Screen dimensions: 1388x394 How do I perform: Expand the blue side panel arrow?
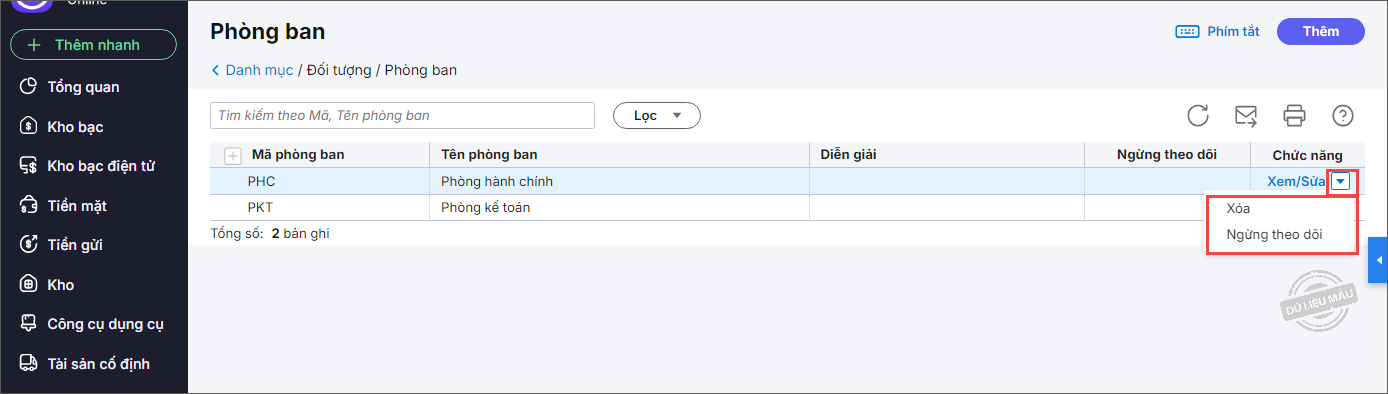click(1378, 261)
